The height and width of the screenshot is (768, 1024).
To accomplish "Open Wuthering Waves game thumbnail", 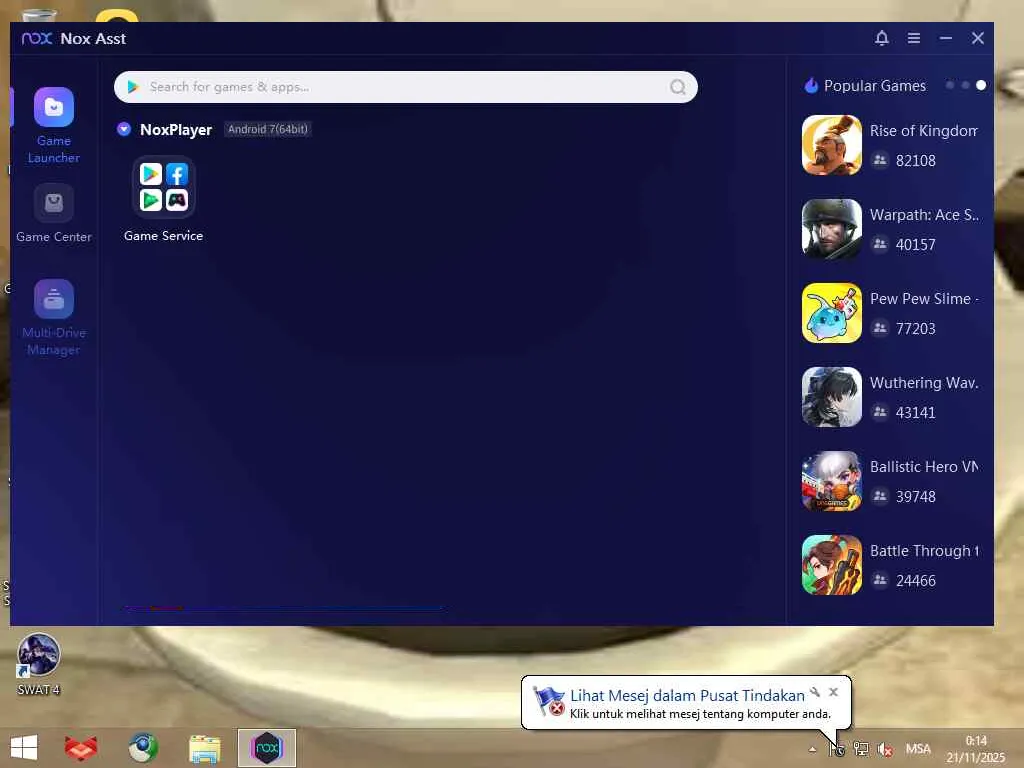I will click(831, 397).
